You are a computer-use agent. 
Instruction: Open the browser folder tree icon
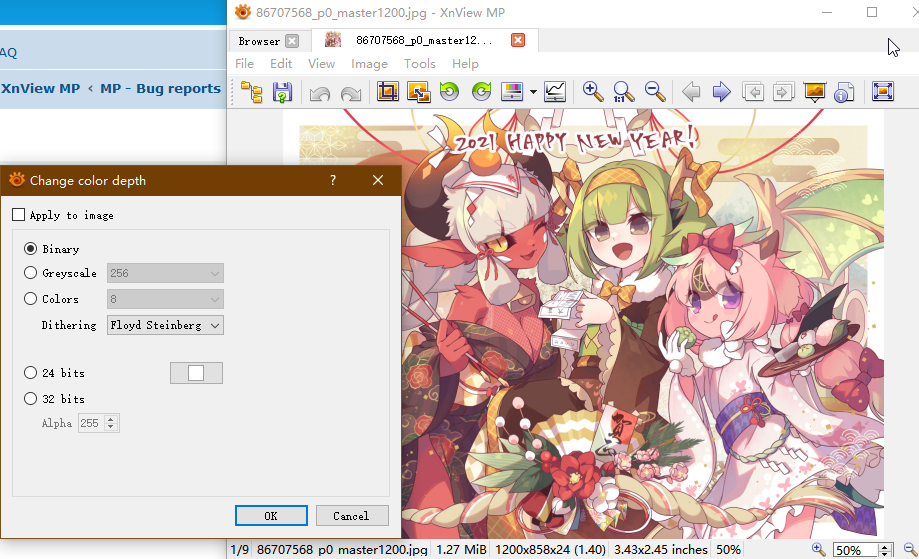pos(252,92)
